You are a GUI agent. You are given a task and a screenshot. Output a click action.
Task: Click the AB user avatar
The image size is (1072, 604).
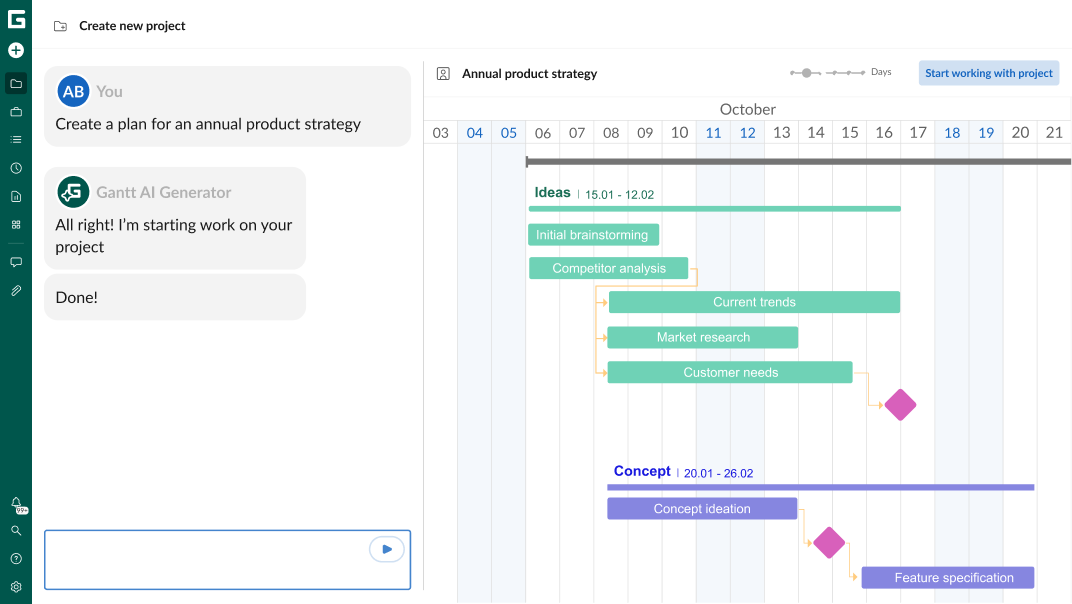point(73,91)
